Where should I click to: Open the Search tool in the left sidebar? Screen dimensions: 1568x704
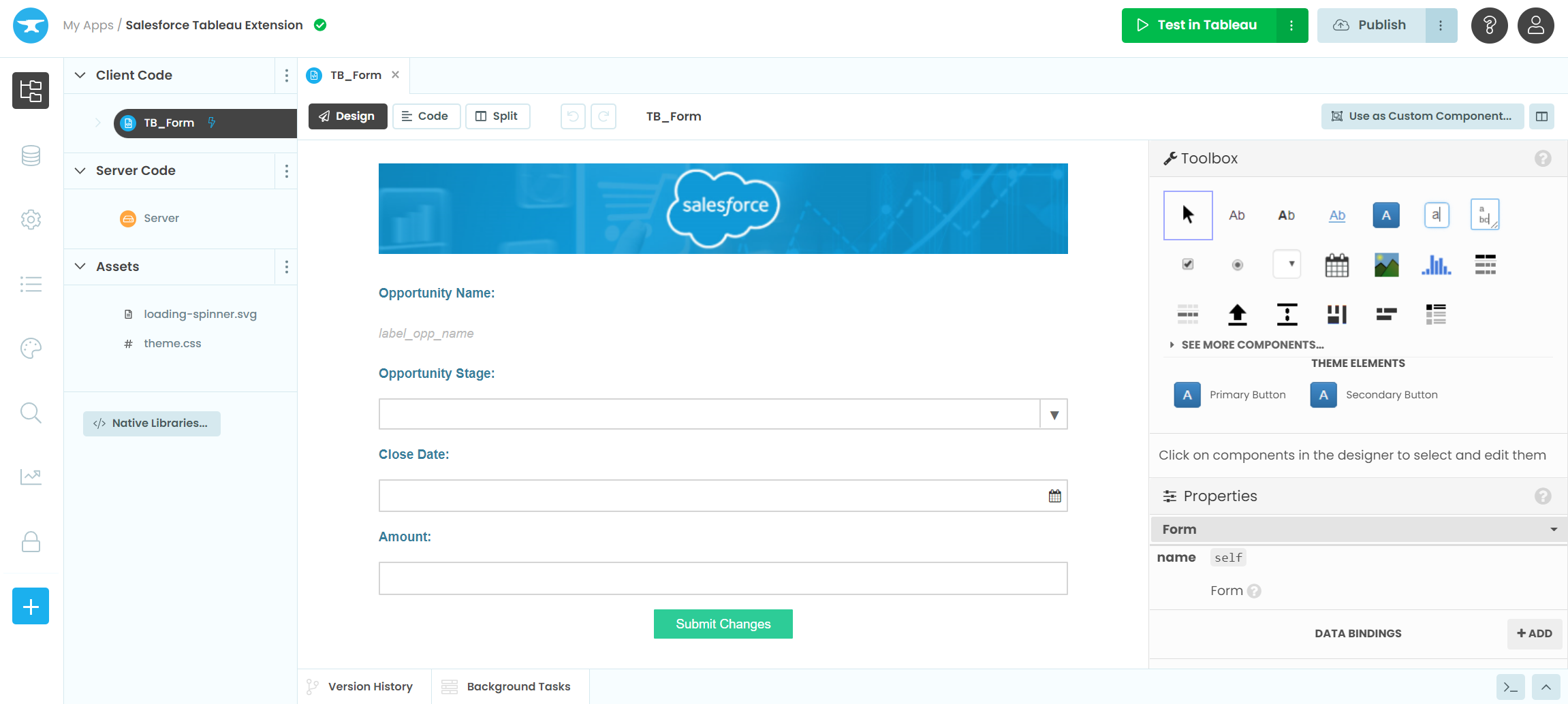[31, 413]
